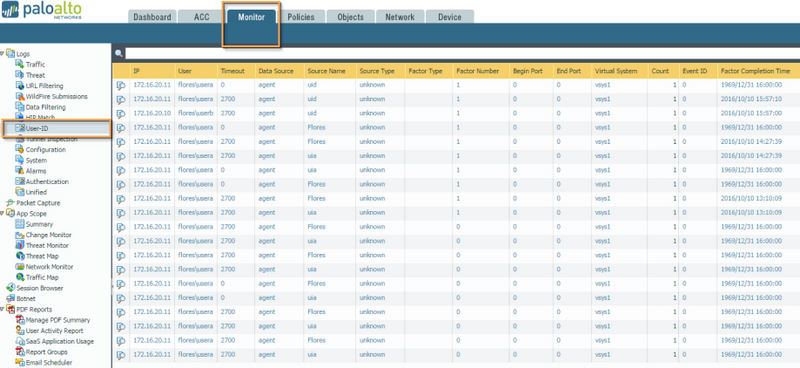Open App Scope Summary icon

coord(19,224)
